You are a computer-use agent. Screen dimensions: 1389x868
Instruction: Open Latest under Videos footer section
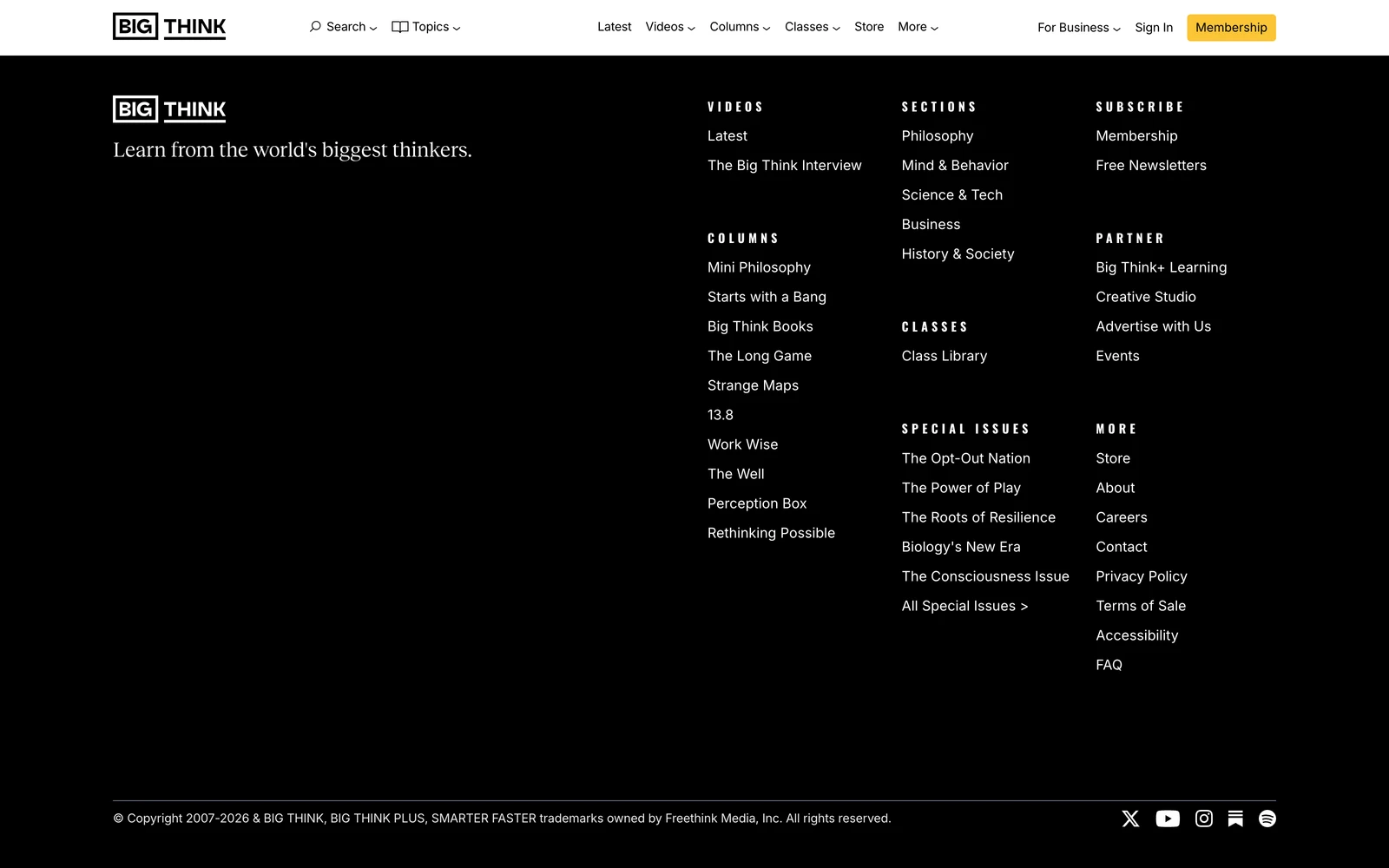727,136
